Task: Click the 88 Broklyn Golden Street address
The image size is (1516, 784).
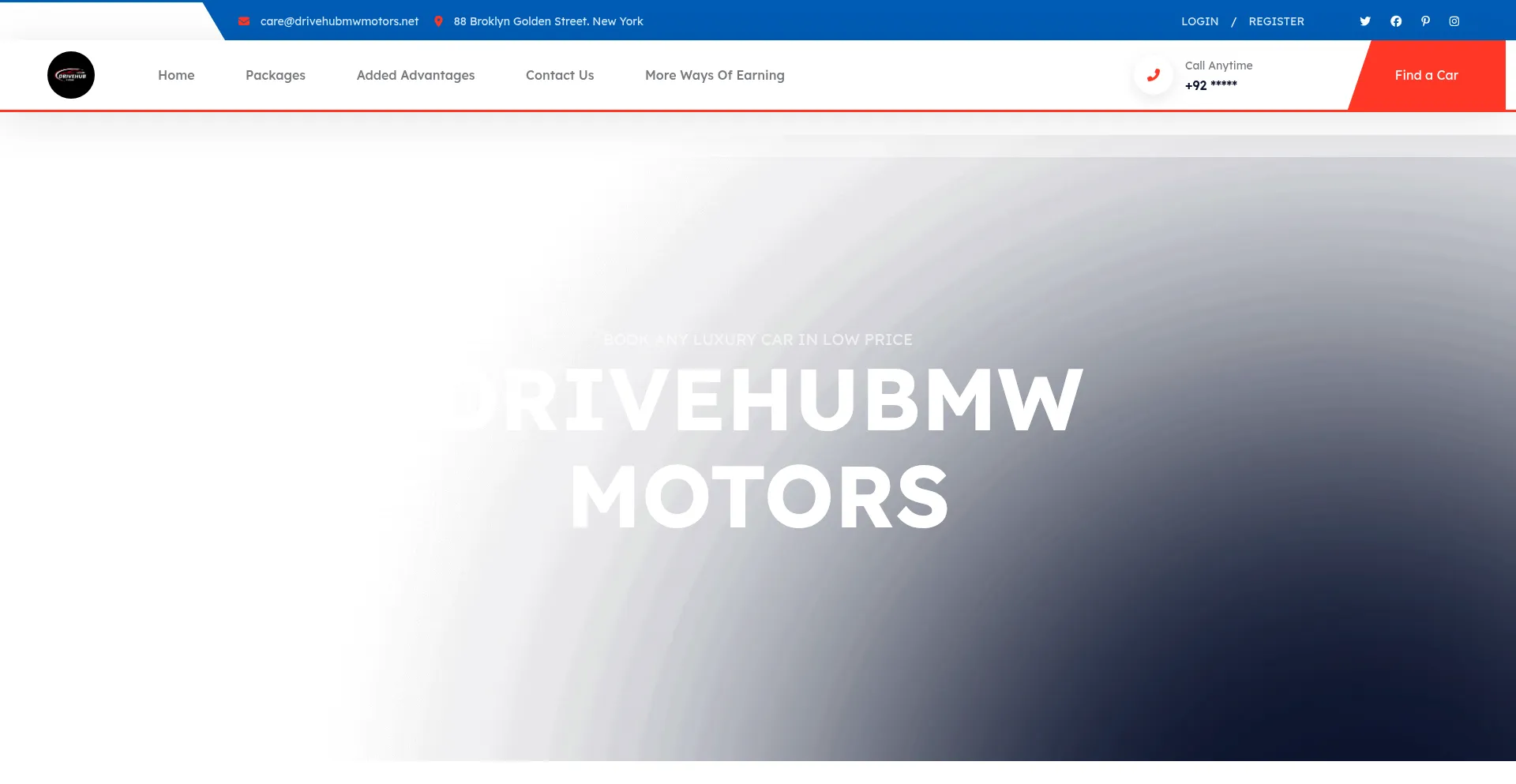Action: coord(548,21)
